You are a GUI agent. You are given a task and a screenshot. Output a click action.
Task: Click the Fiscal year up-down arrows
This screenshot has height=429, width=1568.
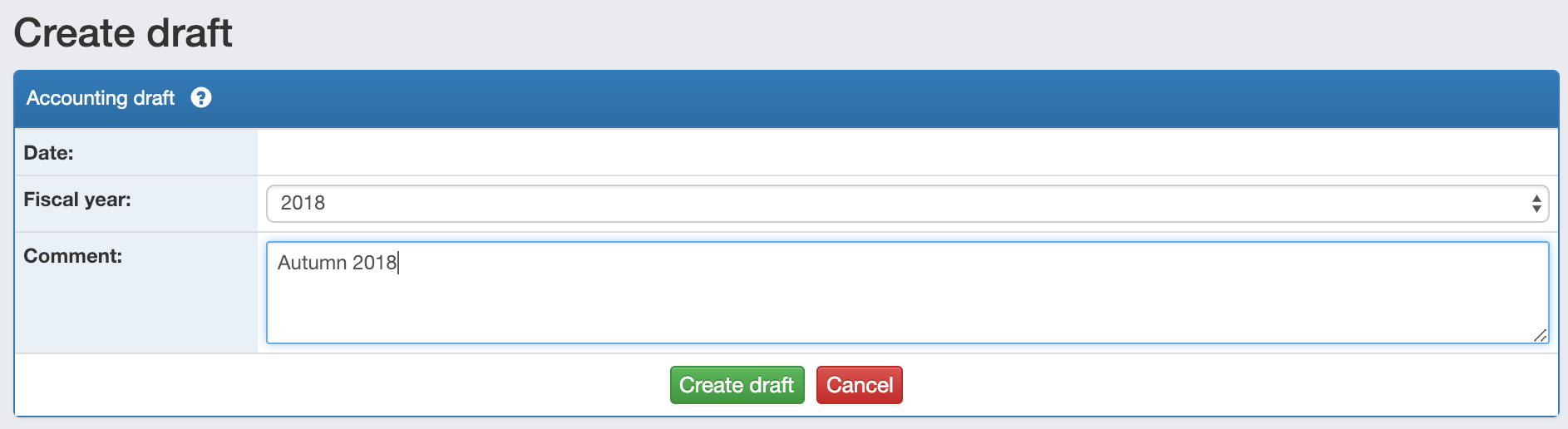click(x=1536, y=204)
